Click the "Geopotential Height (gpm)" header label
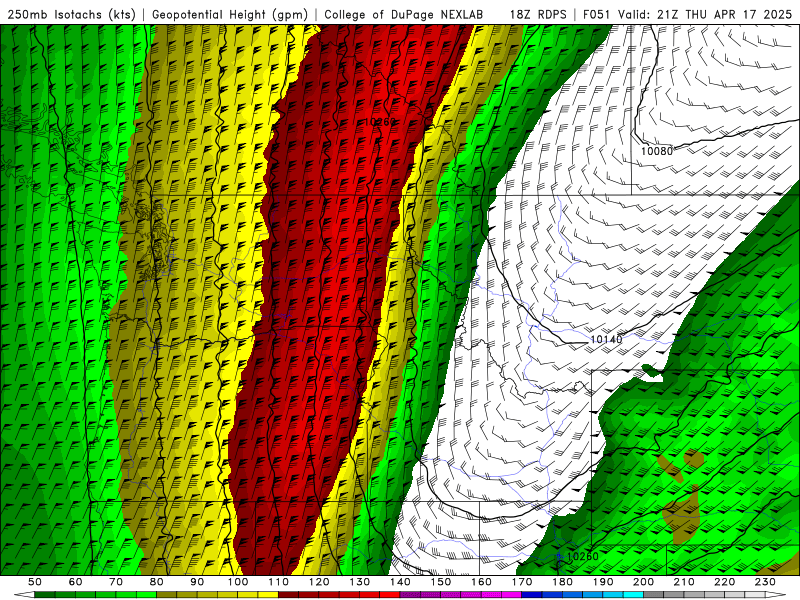Viewport: 800px width, 600px height. click(230, 14)
